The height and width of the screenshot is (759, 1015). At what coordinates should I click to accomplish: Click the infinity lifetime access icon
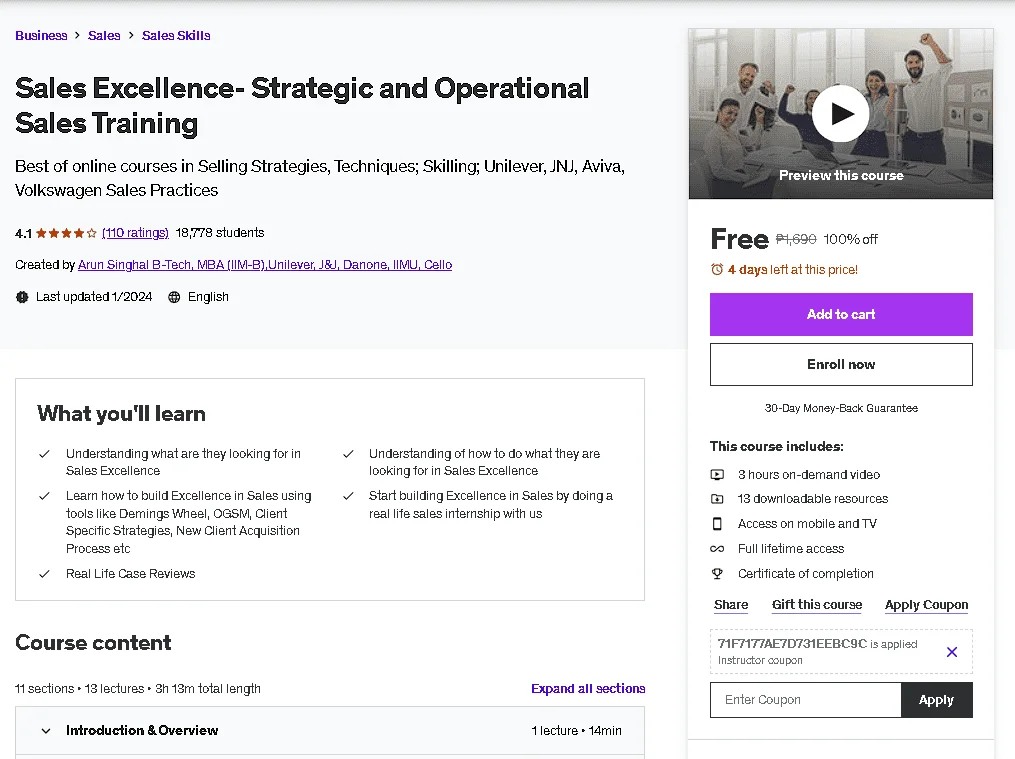tap(717, 549)
